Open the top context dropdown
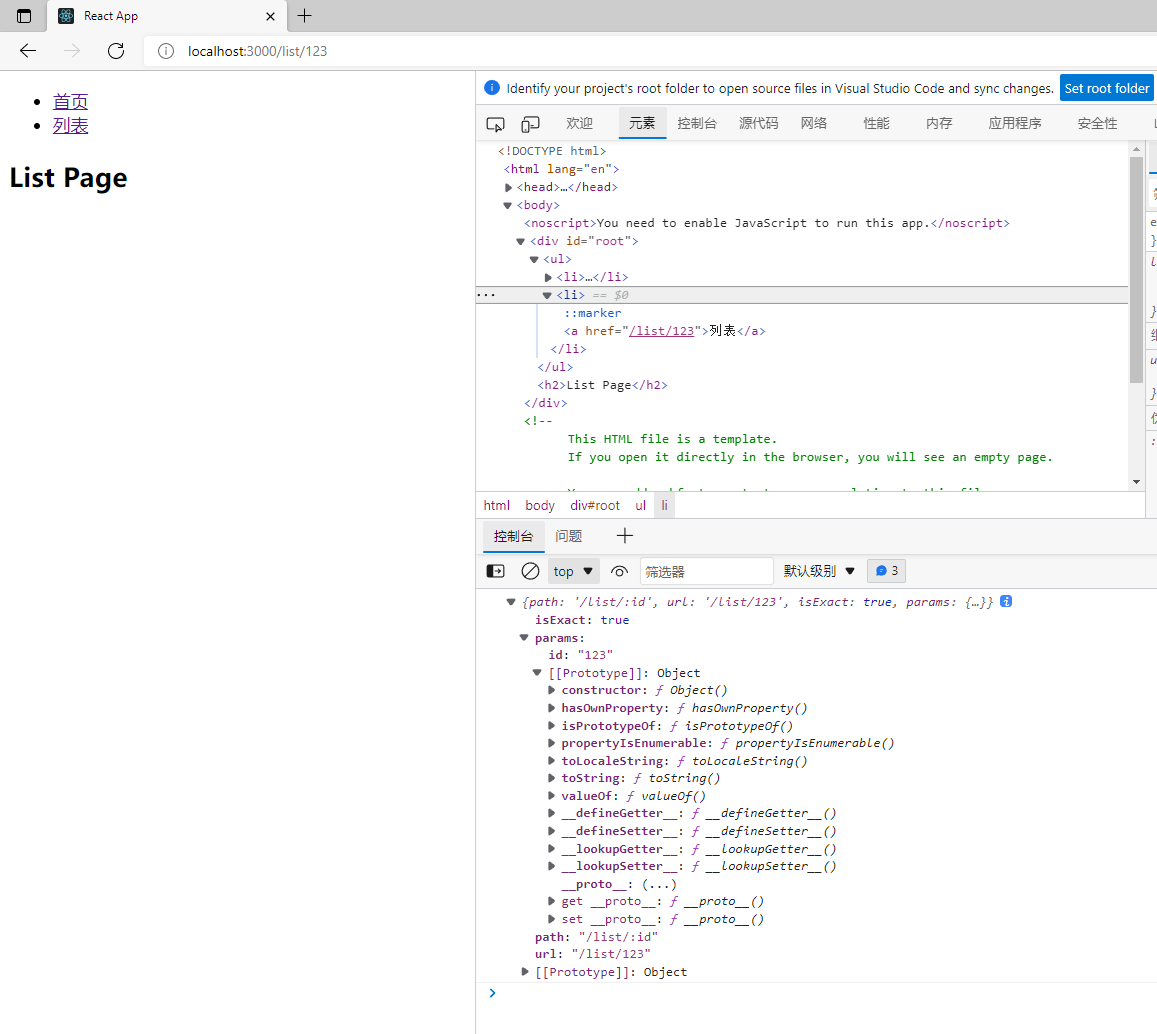Image resolution: width=1157 pixels, height=1034 pixels. pos(573,571)
